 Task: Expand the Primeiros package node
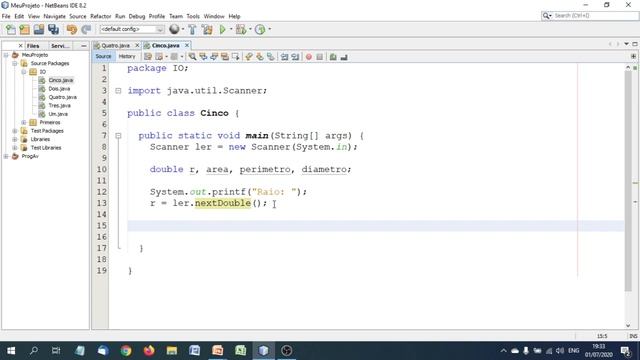[x=24, y=122]
